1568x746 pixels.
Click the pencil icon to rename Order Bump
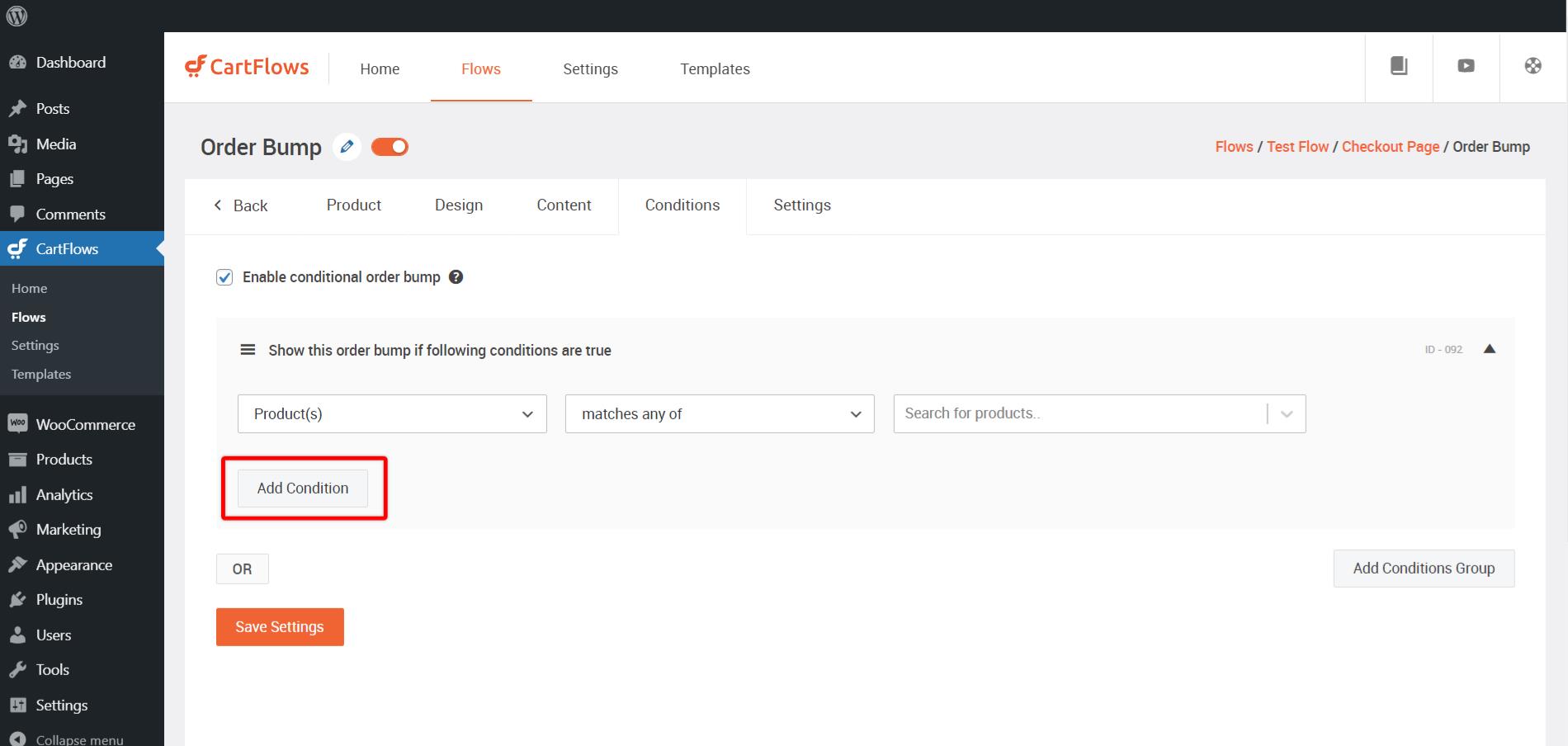[347, 147]
